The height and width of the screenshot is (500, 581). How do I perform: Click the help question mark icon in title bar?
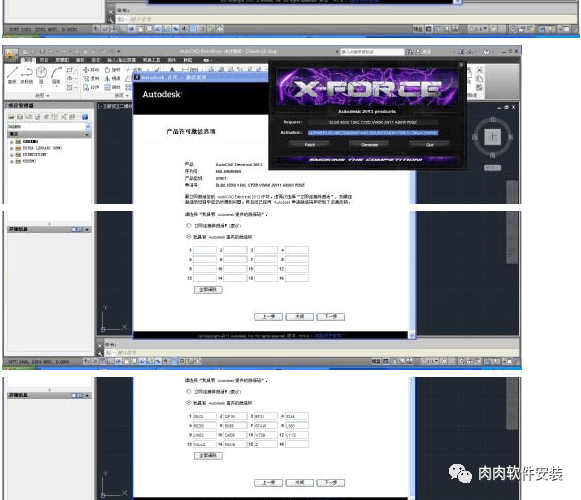[487, 52]
